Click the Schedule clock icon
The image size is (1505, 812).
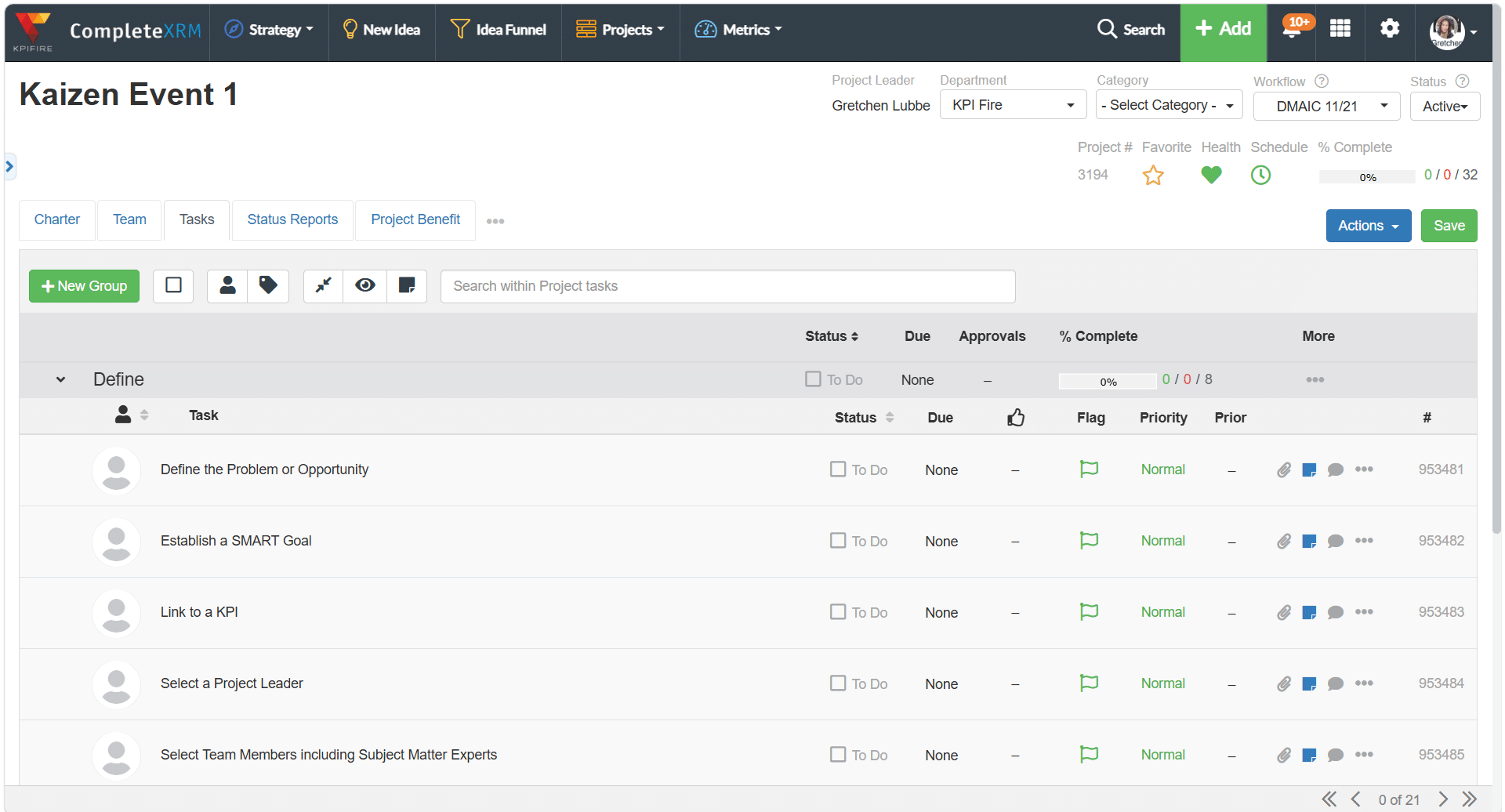(1260, 176)
